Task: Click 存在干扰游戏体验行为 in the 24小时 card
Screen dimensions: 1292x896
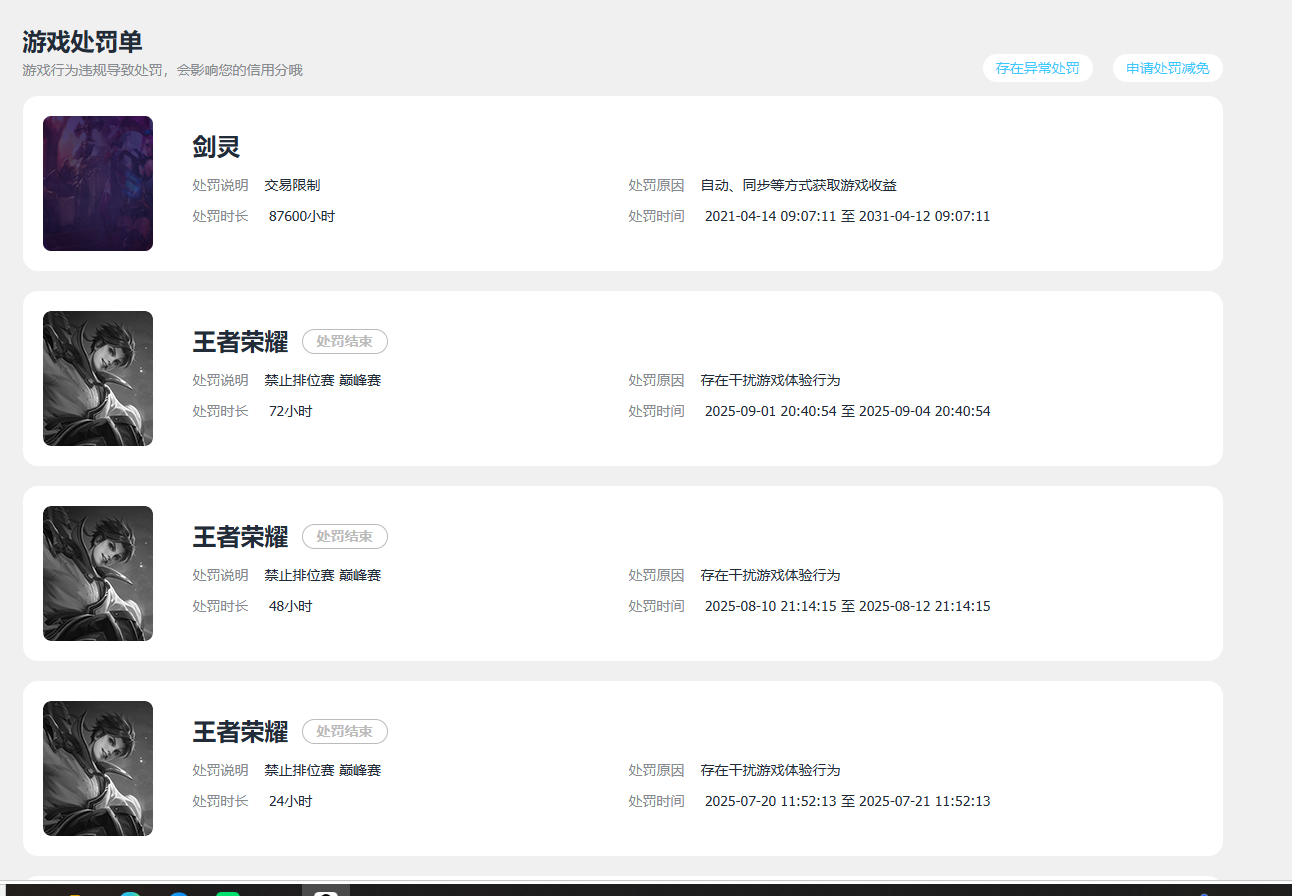Action: pyautogui.click(x=770, y=770)
